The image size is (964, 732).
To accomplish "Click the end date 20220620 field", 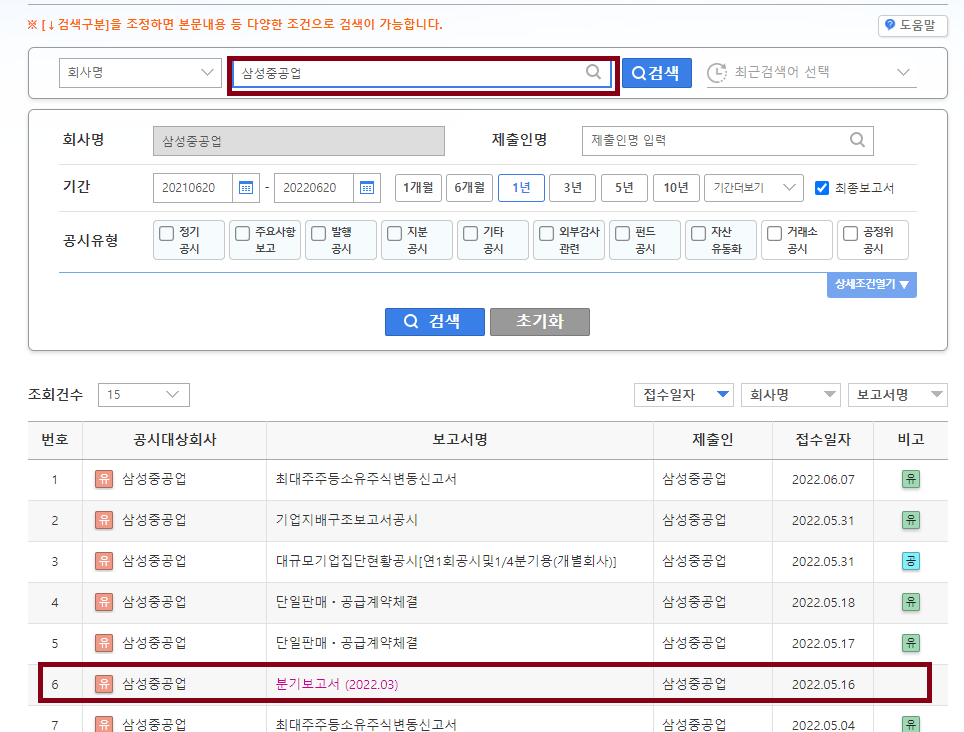I will pyautogui.click(x=314, y=187).
